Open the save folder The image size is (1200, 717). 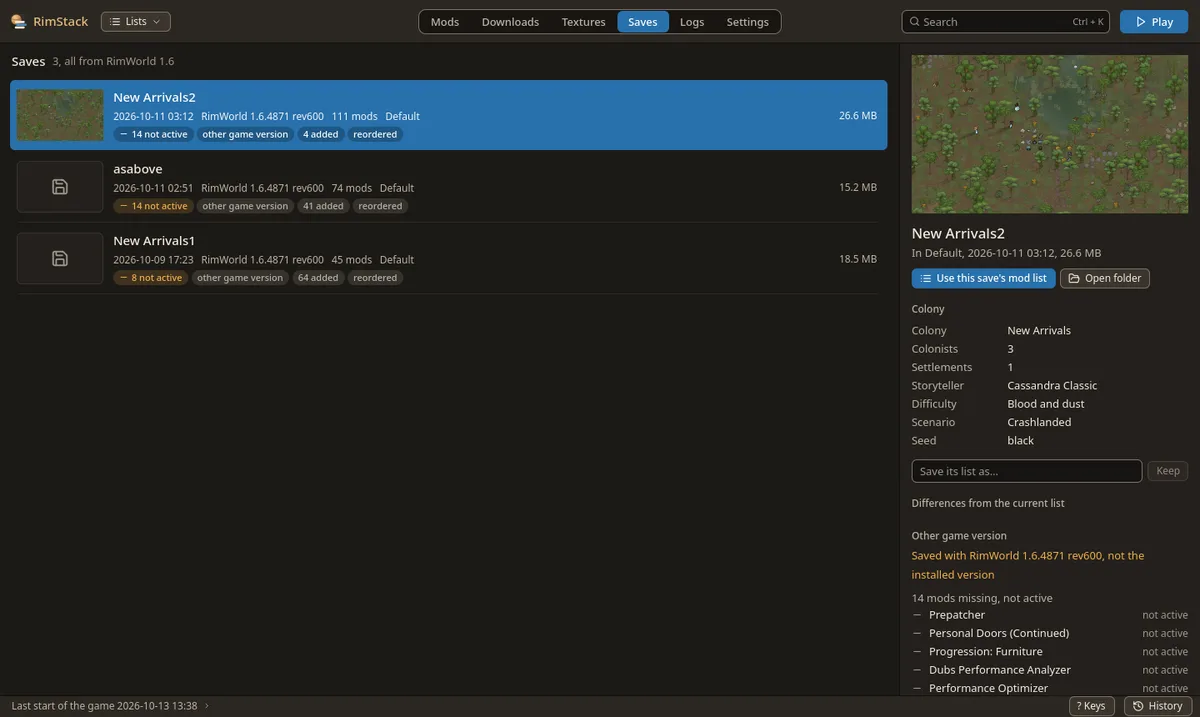click(x=1105, y=278)
